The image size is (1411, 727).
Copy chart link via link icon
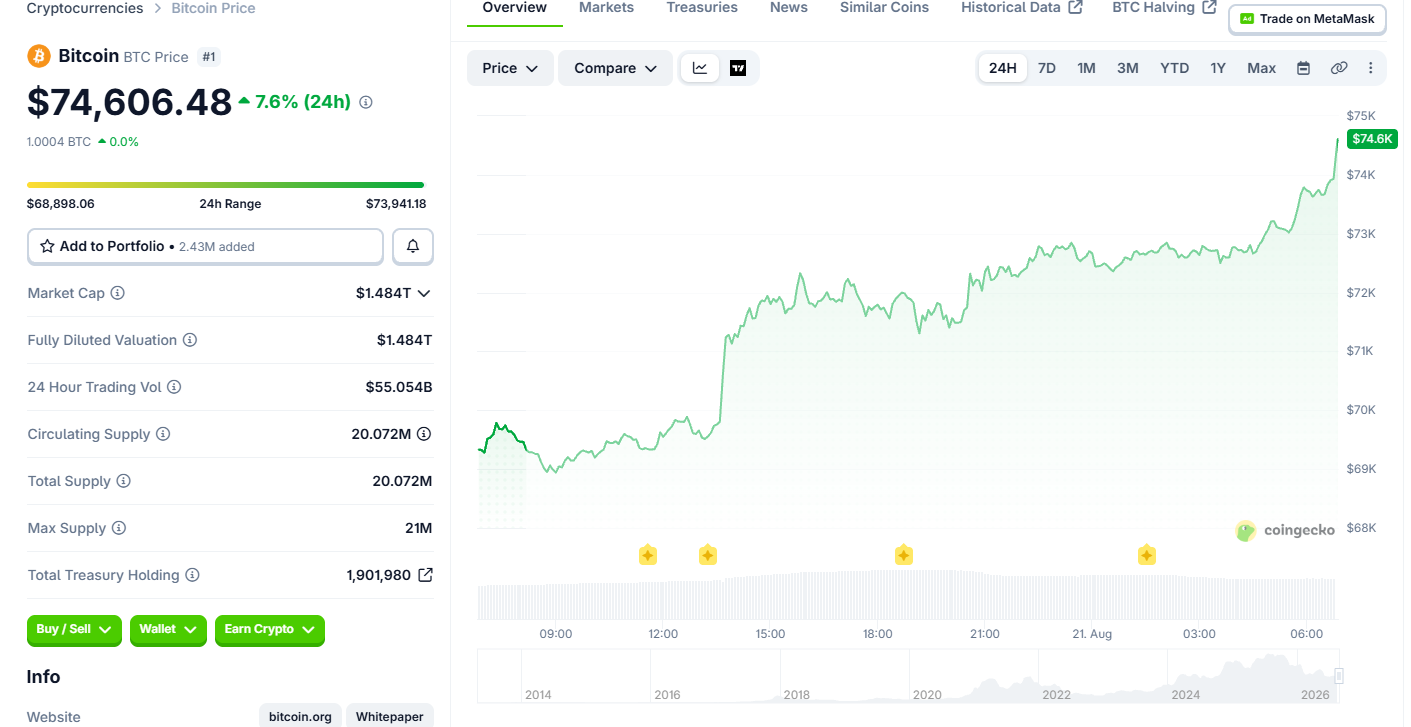point(1338,68)
